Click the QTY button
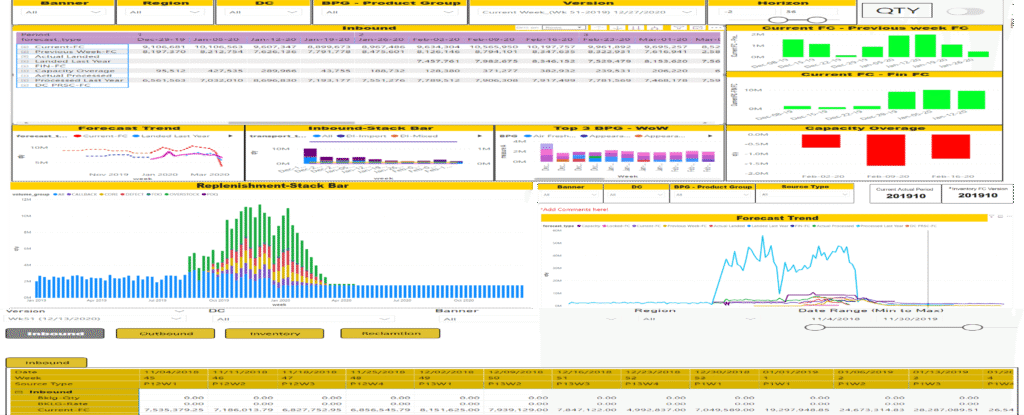Screen dimensions: 1024x415 [x=898, y=10]
